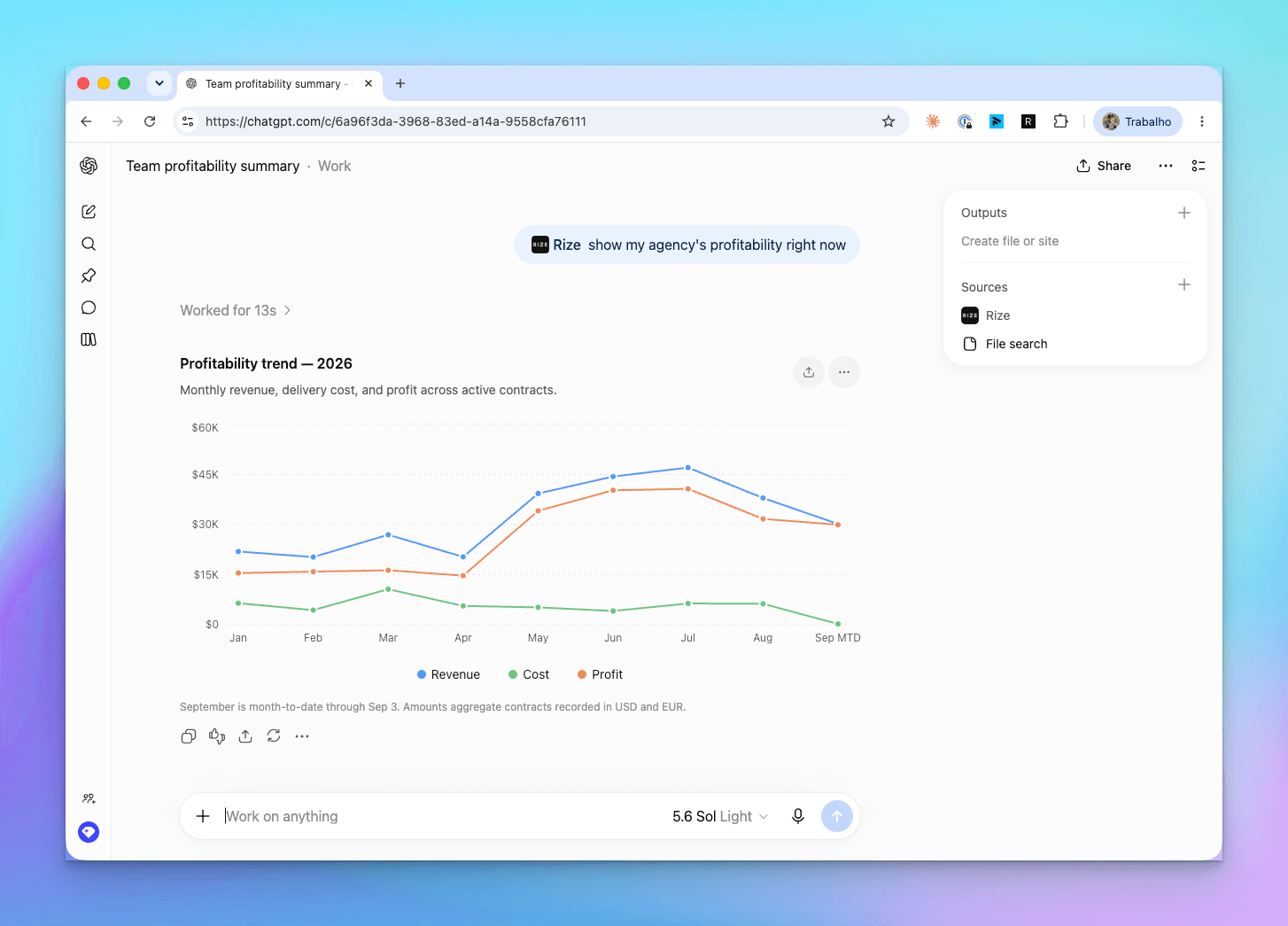Copy the response with copy icon
The height and width of the screenshot is (926, 1288).
tap(189, 736)
